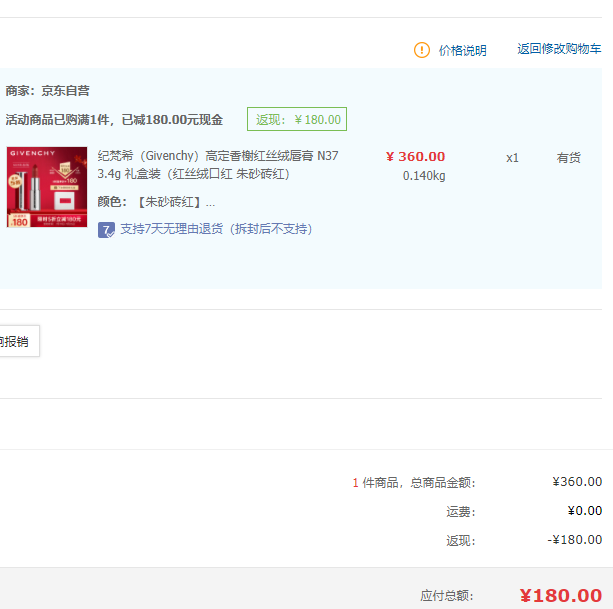Click the 活动商品已购满1件 promotion text
The image size is (613, 609).
coord(114,120)
